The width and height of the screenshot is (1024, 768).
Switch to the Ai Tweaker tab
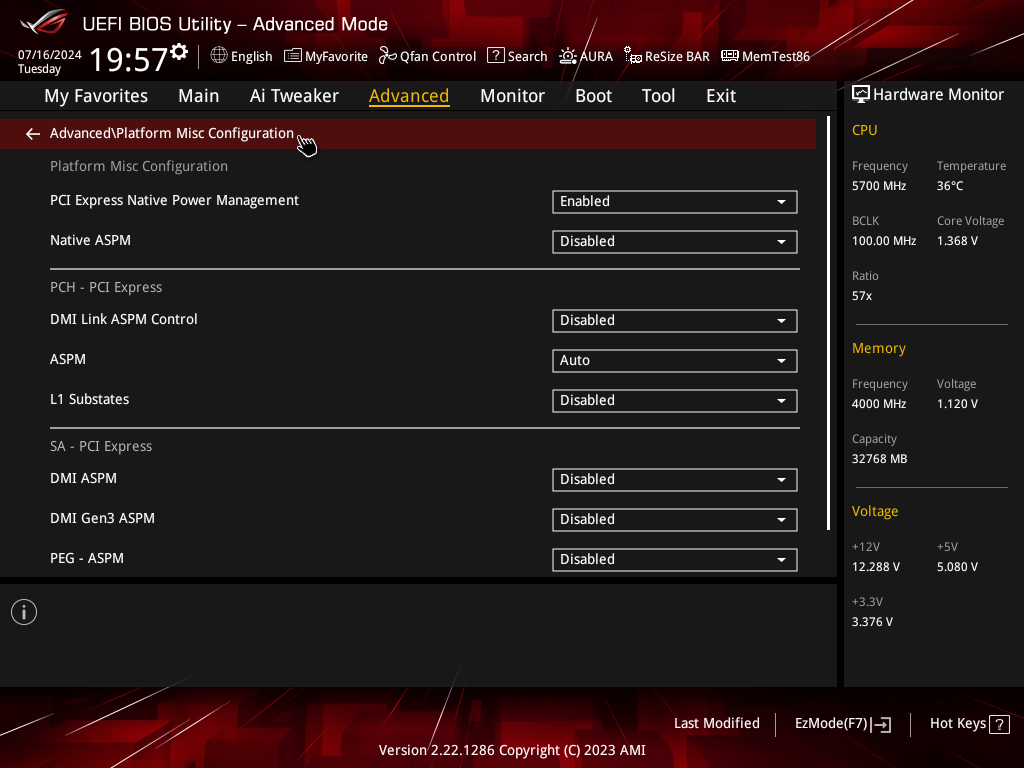294,96
